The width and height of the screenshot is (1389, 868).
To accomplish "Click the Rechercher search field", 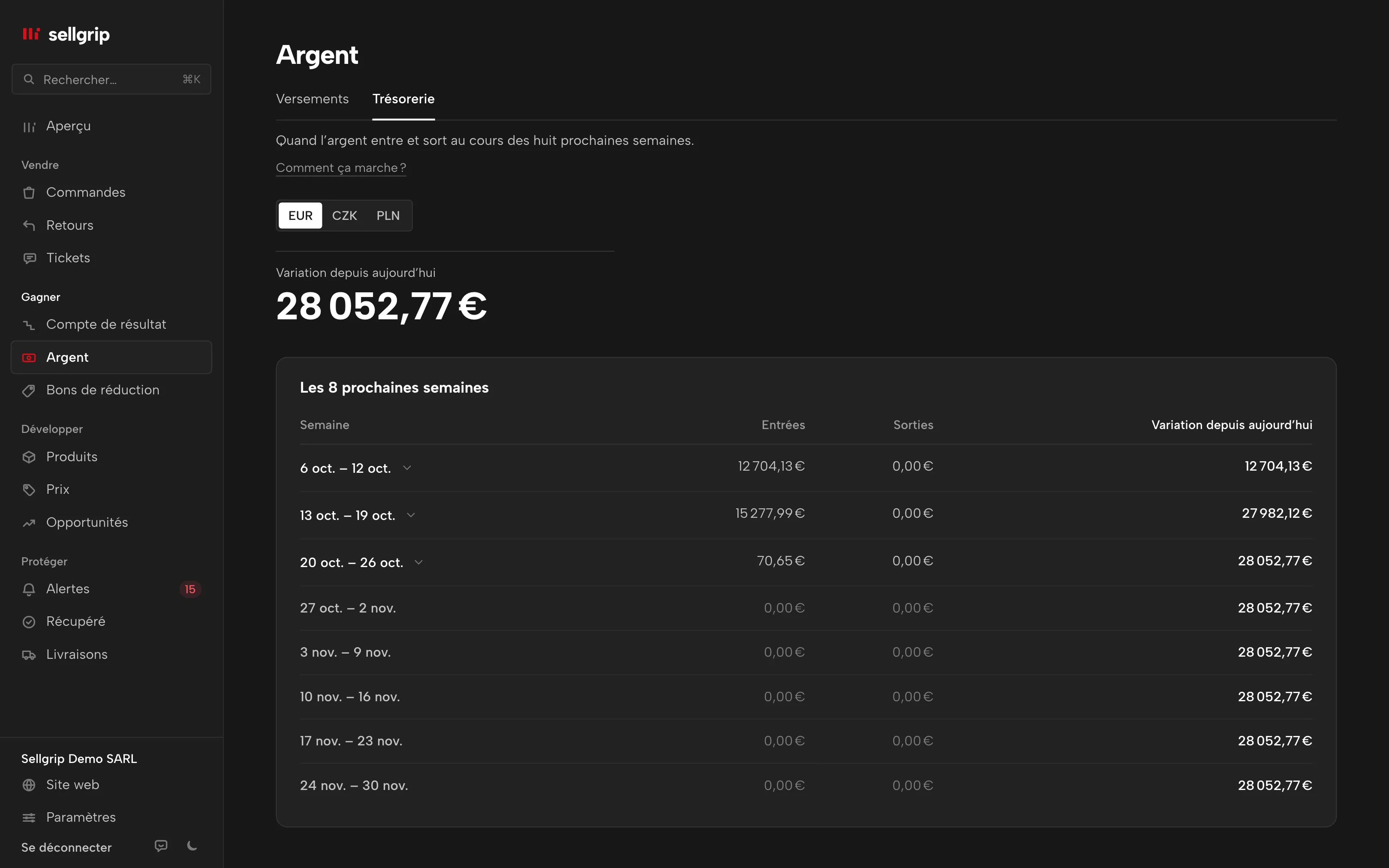I will [x=111, y=79].
